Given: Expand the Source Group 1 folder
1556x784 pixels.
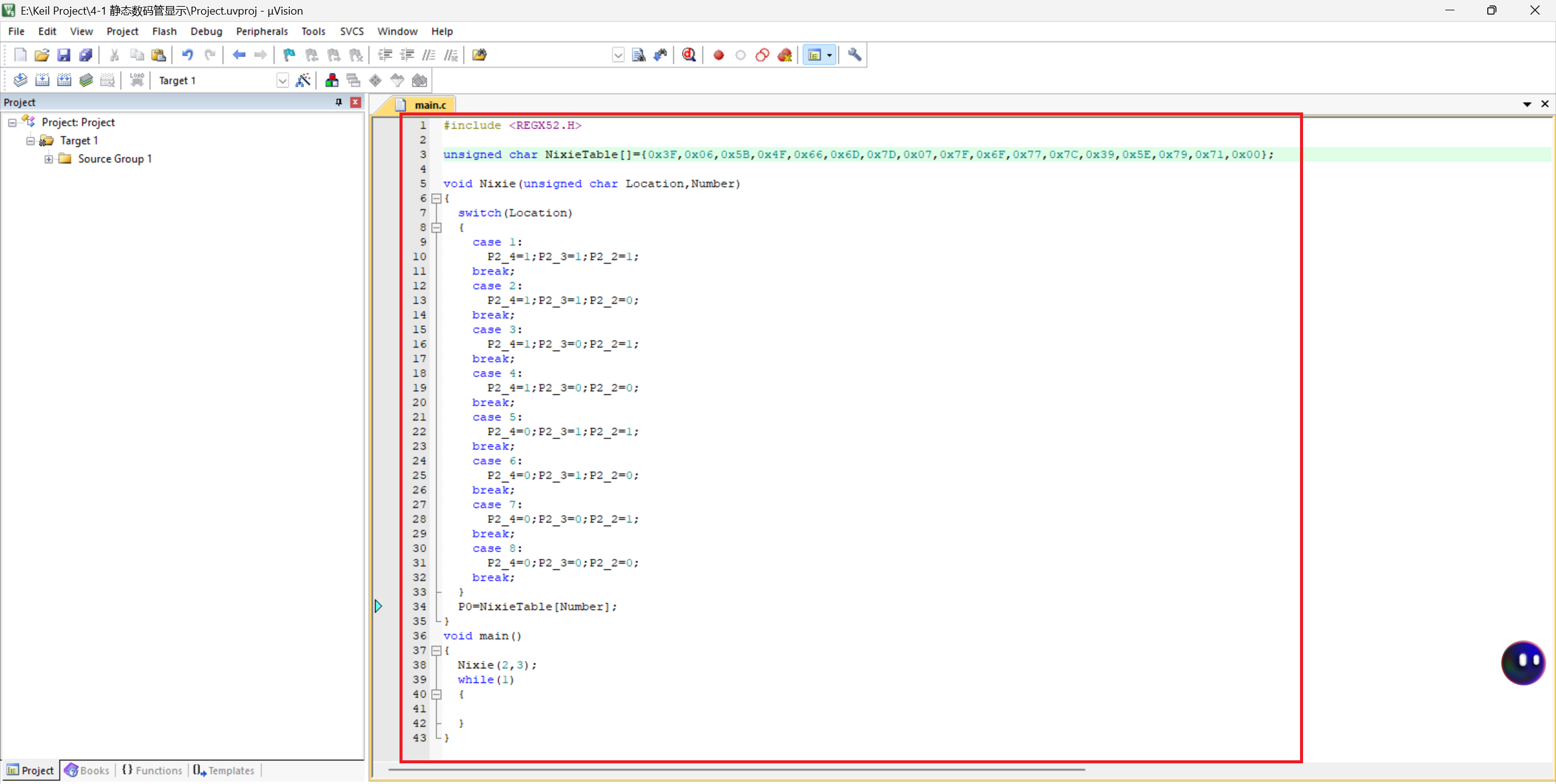Looking at the screenshot, I should click(49, 159).
